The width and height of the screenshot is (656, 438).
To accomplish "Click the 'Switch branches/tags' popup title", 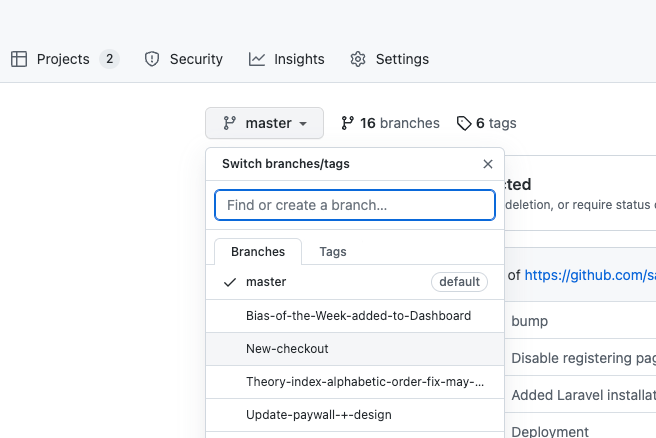I will (x=286, y=164).
